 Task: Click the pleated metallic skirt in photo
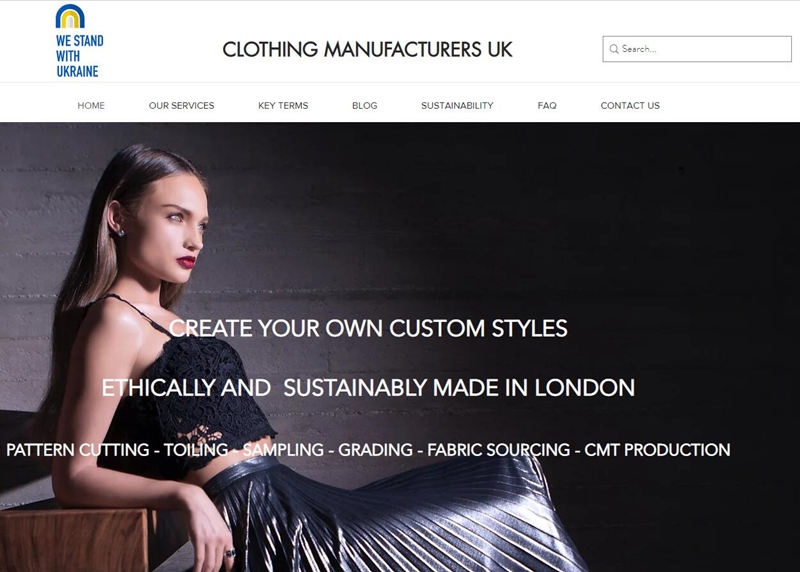(x=388, y=515)
